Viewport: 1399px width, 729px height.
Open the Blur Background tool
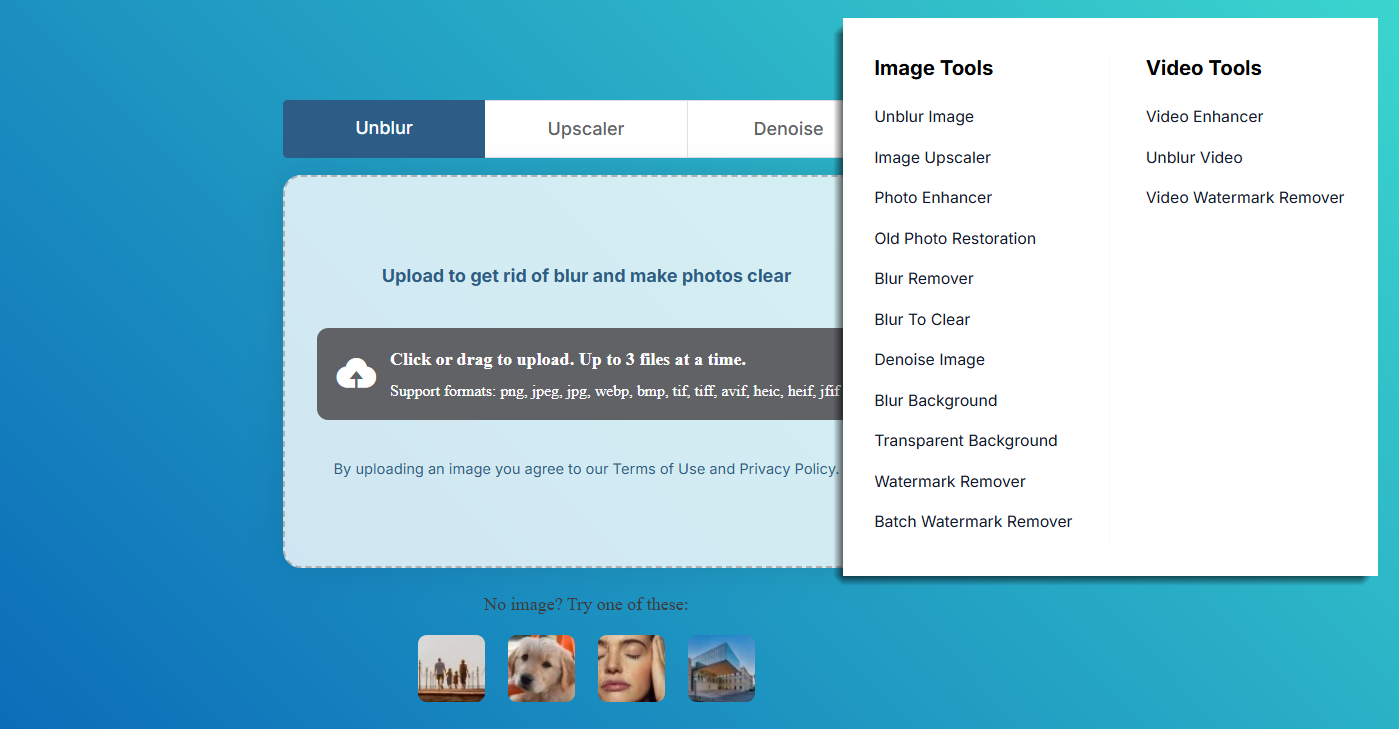click(935, 400)
